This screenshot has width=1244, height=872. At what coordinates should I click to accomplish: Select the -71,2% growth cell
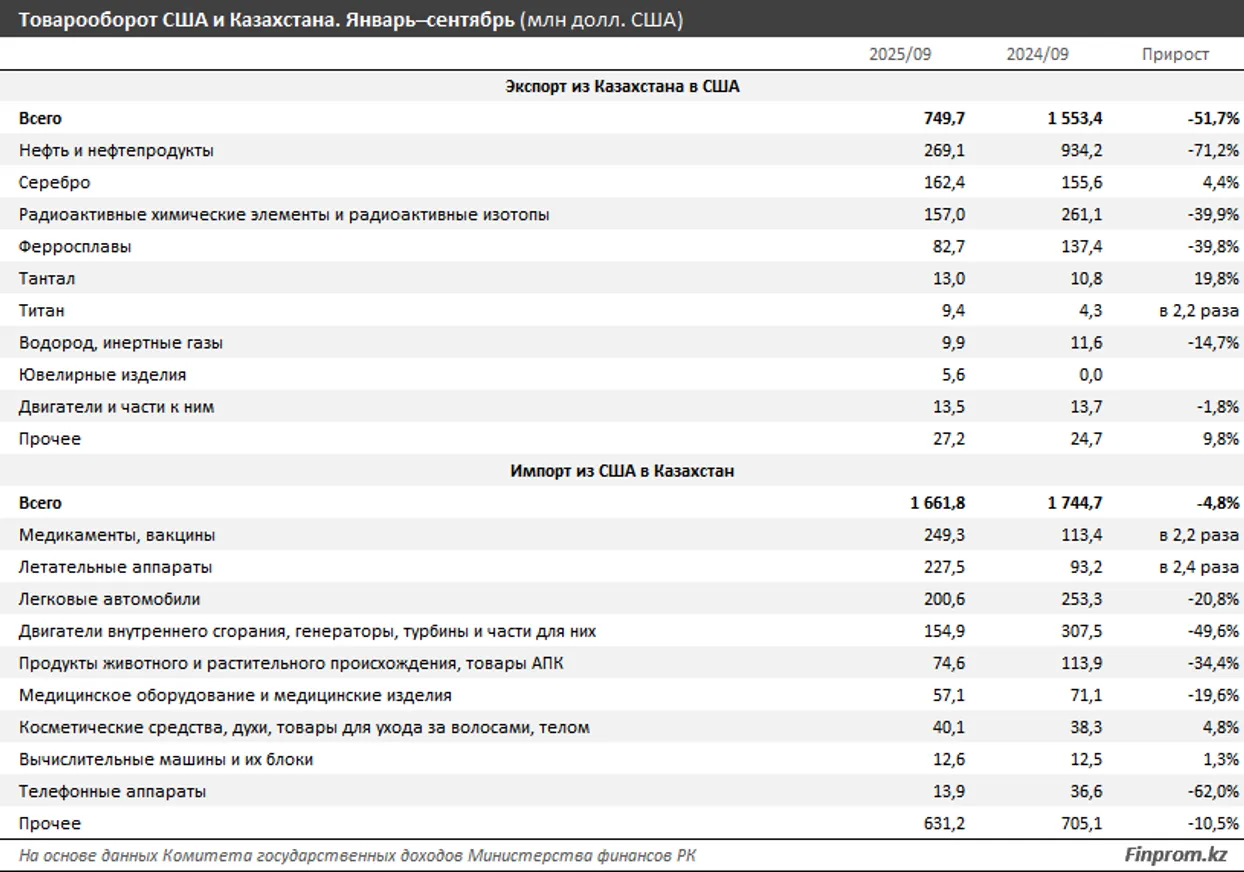(x=1214, y=151)
